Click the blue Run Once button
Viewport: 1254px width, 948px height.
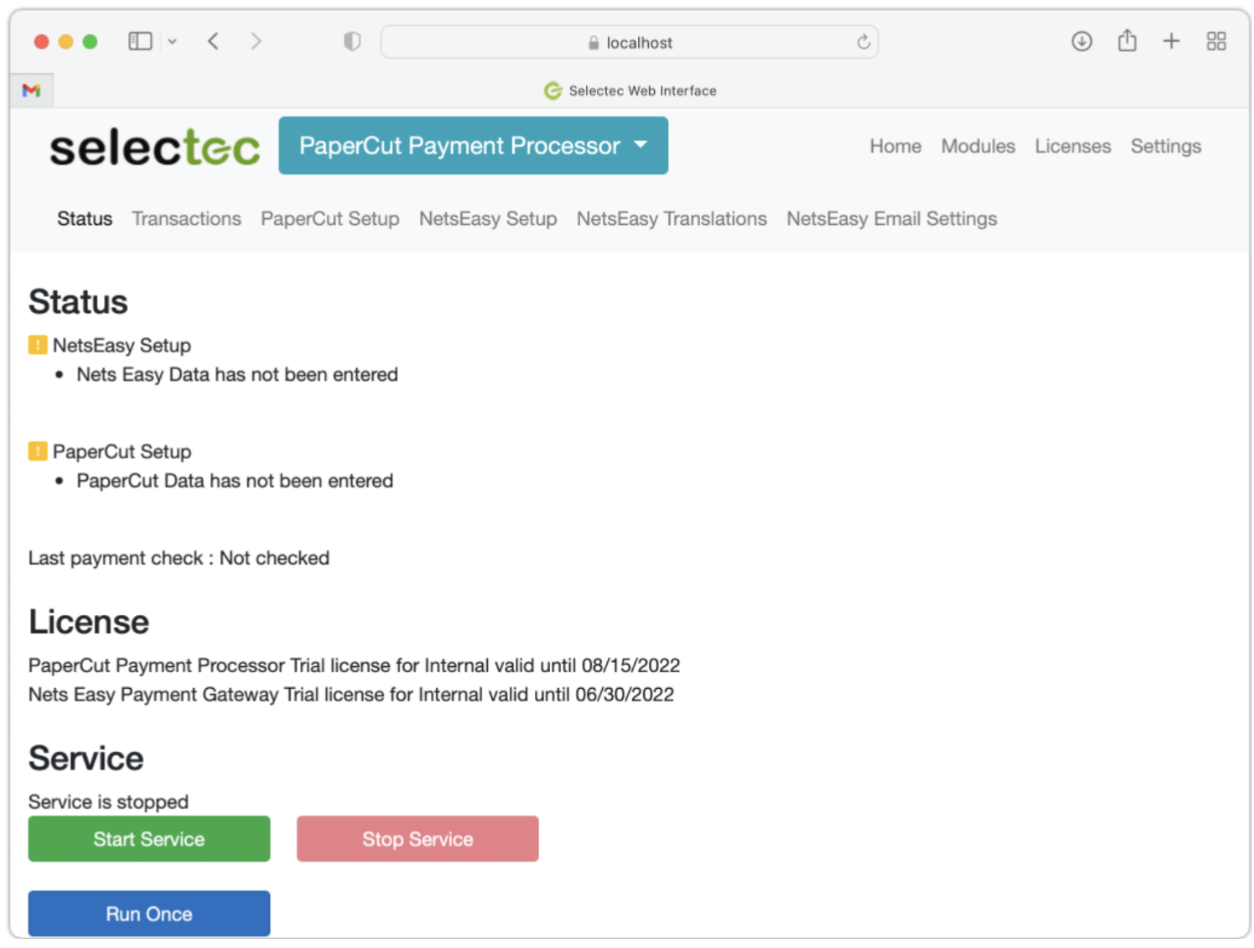pyautogui.click(x=149, y=914)
